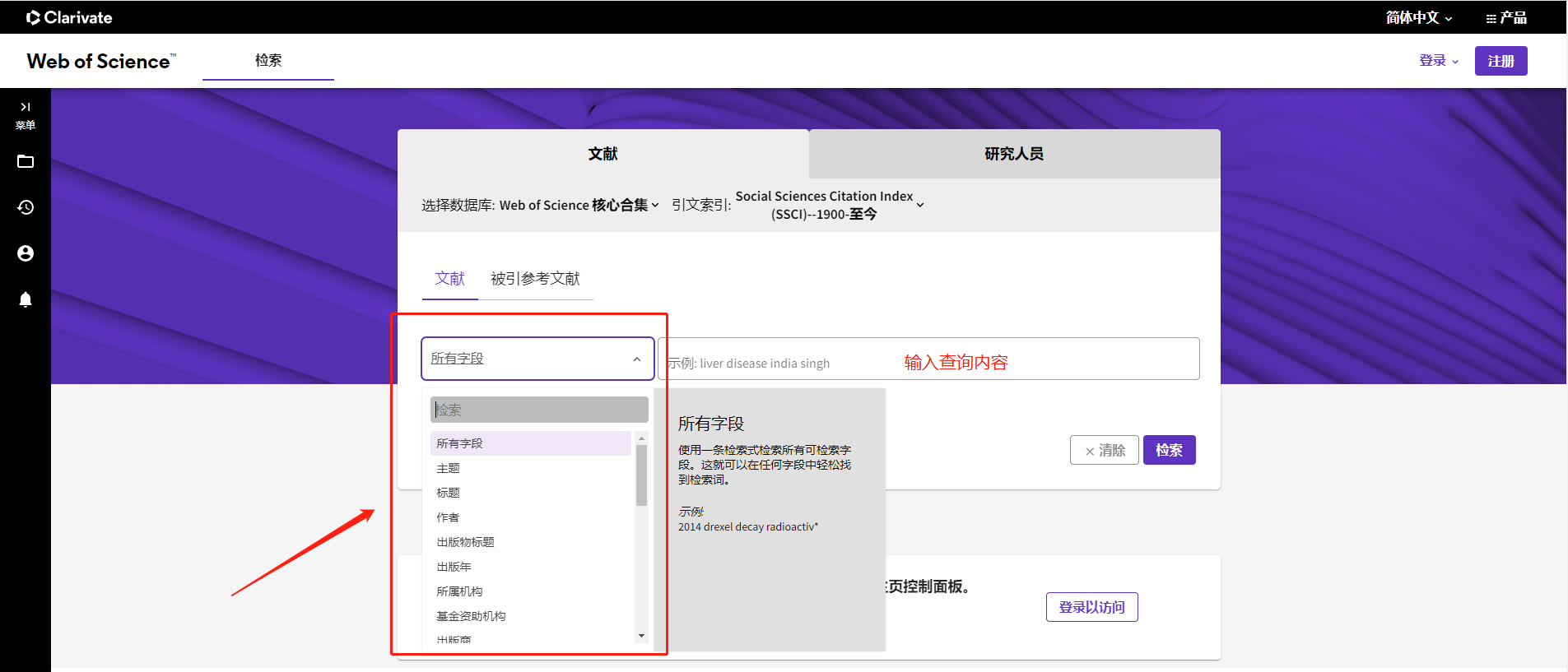
Task: Click the field list scroll up arrow
Action: point(641,438)
